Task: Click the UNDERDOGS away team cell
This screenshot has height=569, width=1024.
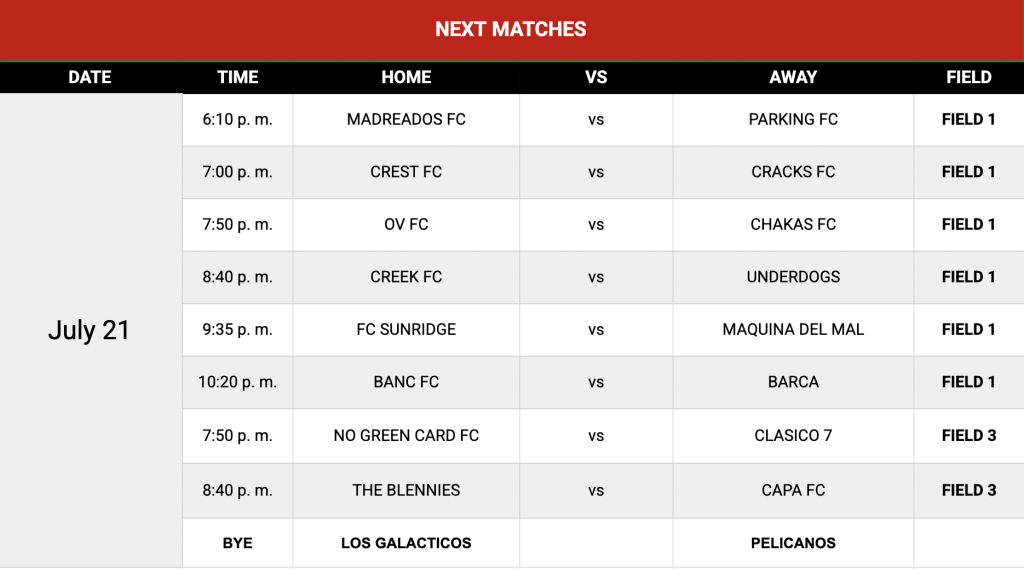Action: 793,277
